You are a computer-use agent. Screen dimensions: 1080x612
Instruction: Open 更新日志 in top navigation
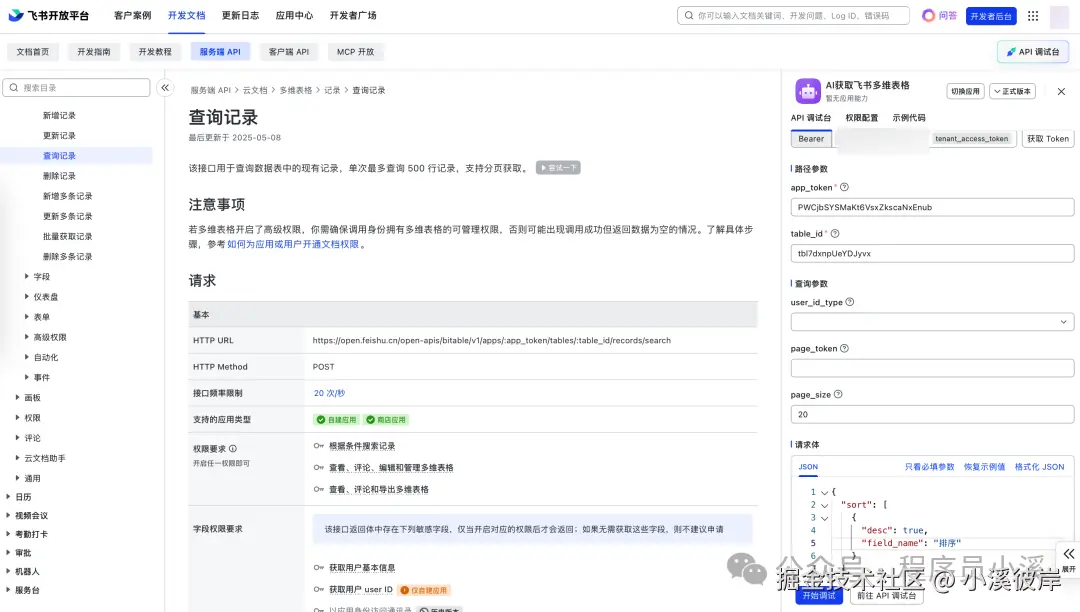tap(240, 15)
